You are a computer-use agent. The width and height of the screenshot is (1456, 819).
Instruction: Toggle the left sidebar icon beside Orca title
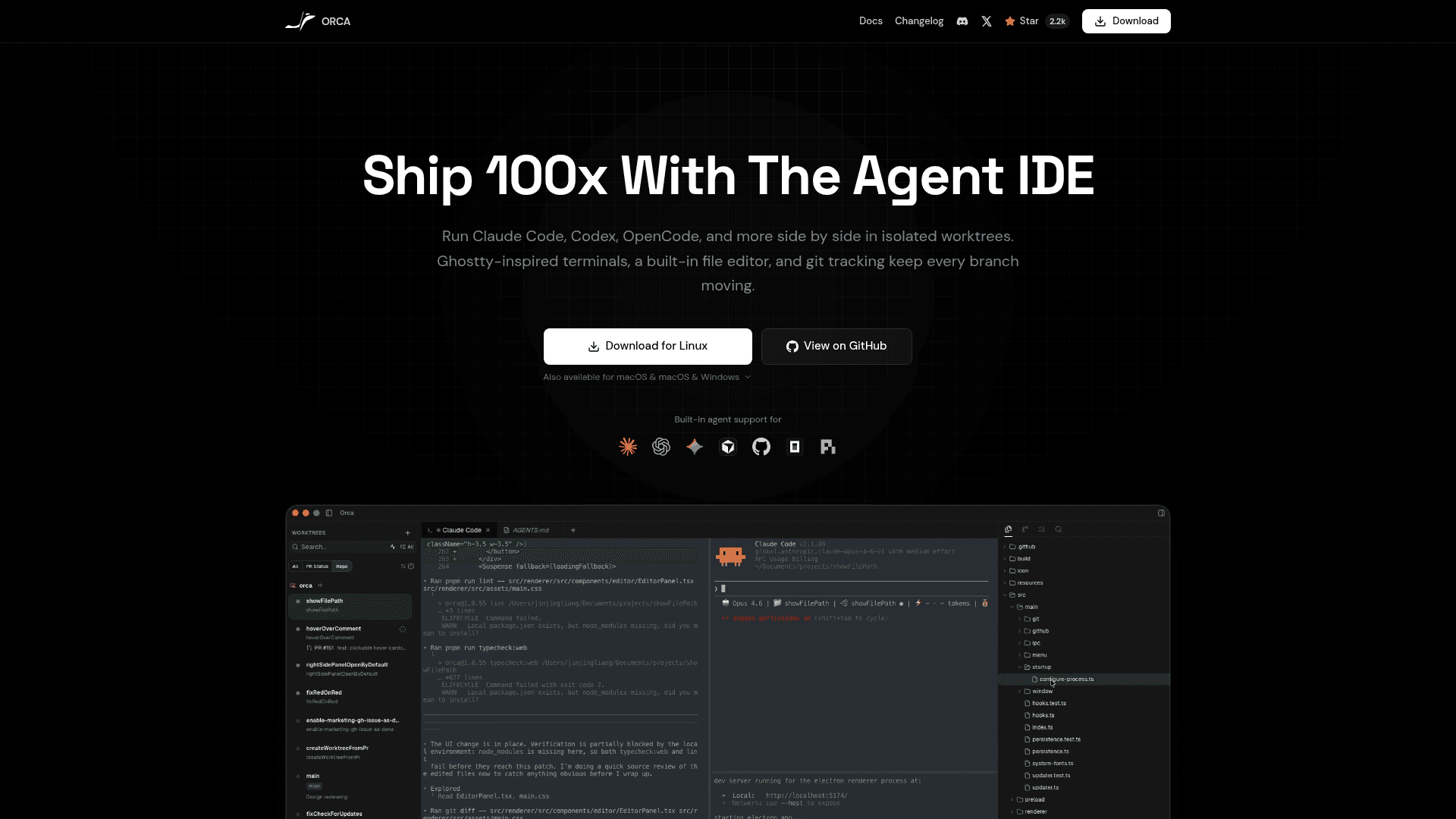pos(329,513)
